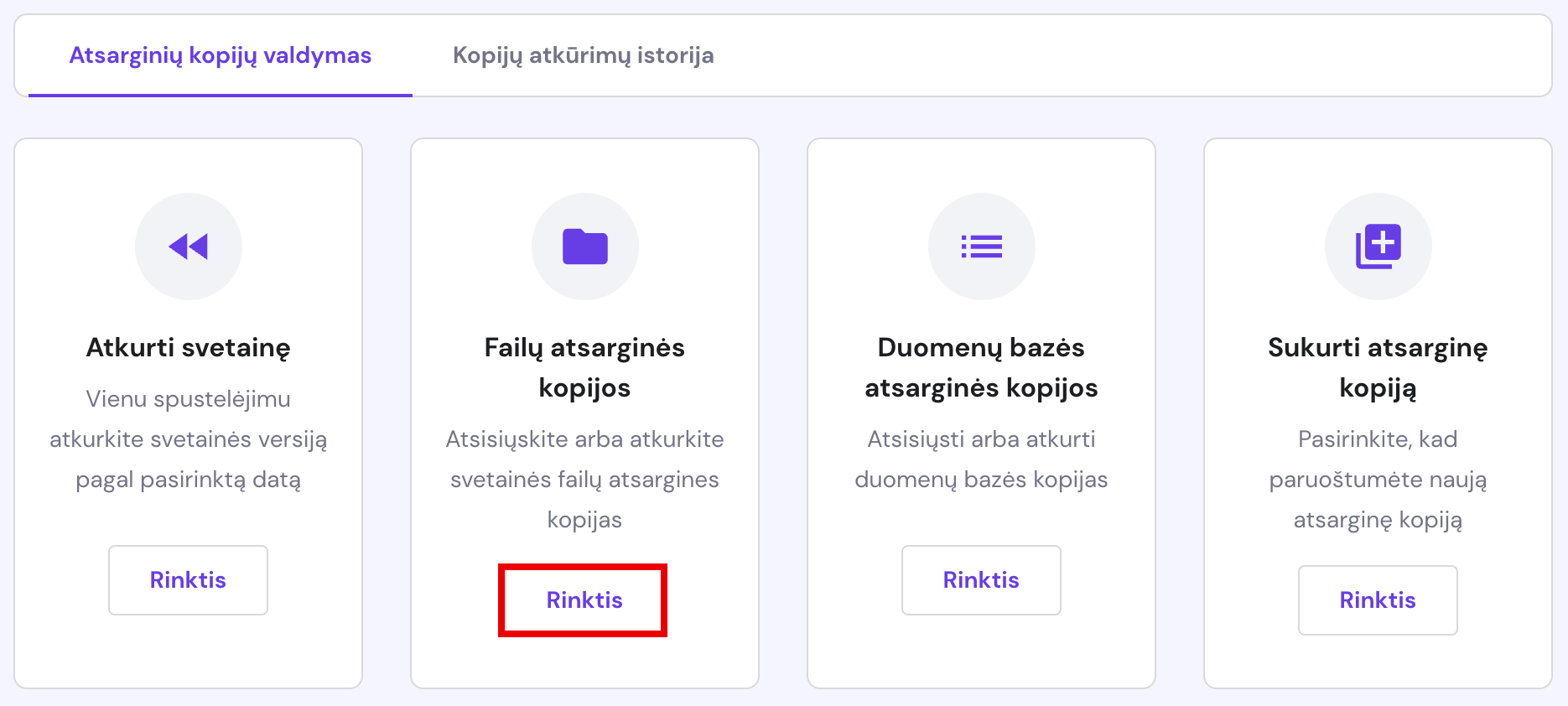This screenshot has height=706, width=1568.
Task: Click the list icon on Duomenų bazės card
Action: click(x=981, y=246)
